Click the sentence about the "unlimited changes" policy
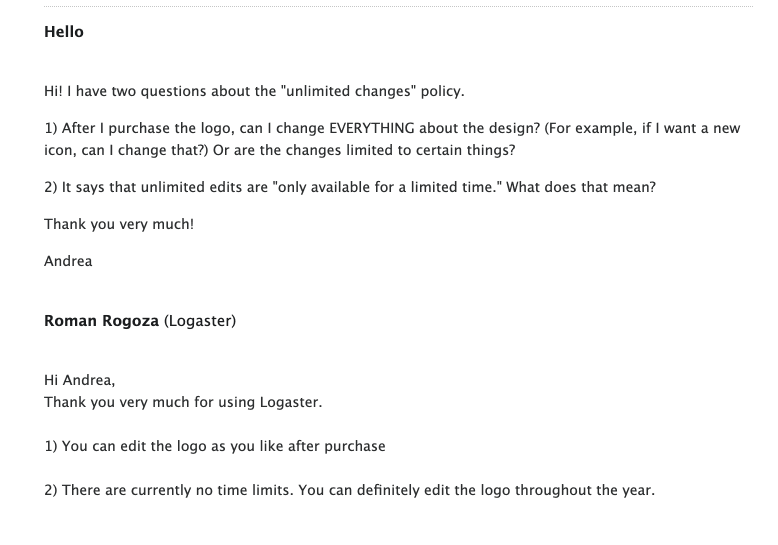Screen dimensions: 778x545 click(254, 91)
